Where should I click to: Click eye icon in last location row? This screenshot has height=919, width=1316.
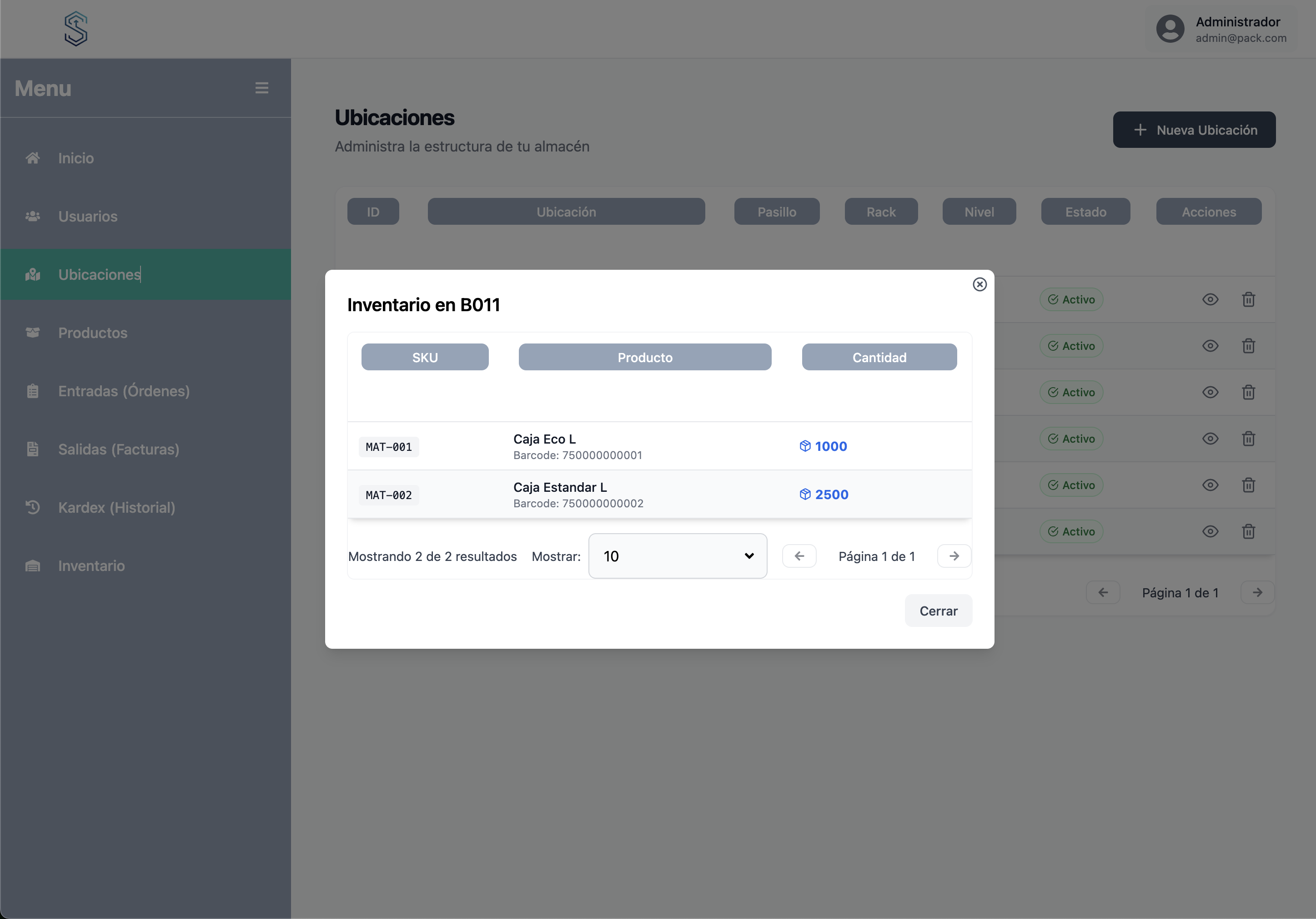[x=1210, y=531]
